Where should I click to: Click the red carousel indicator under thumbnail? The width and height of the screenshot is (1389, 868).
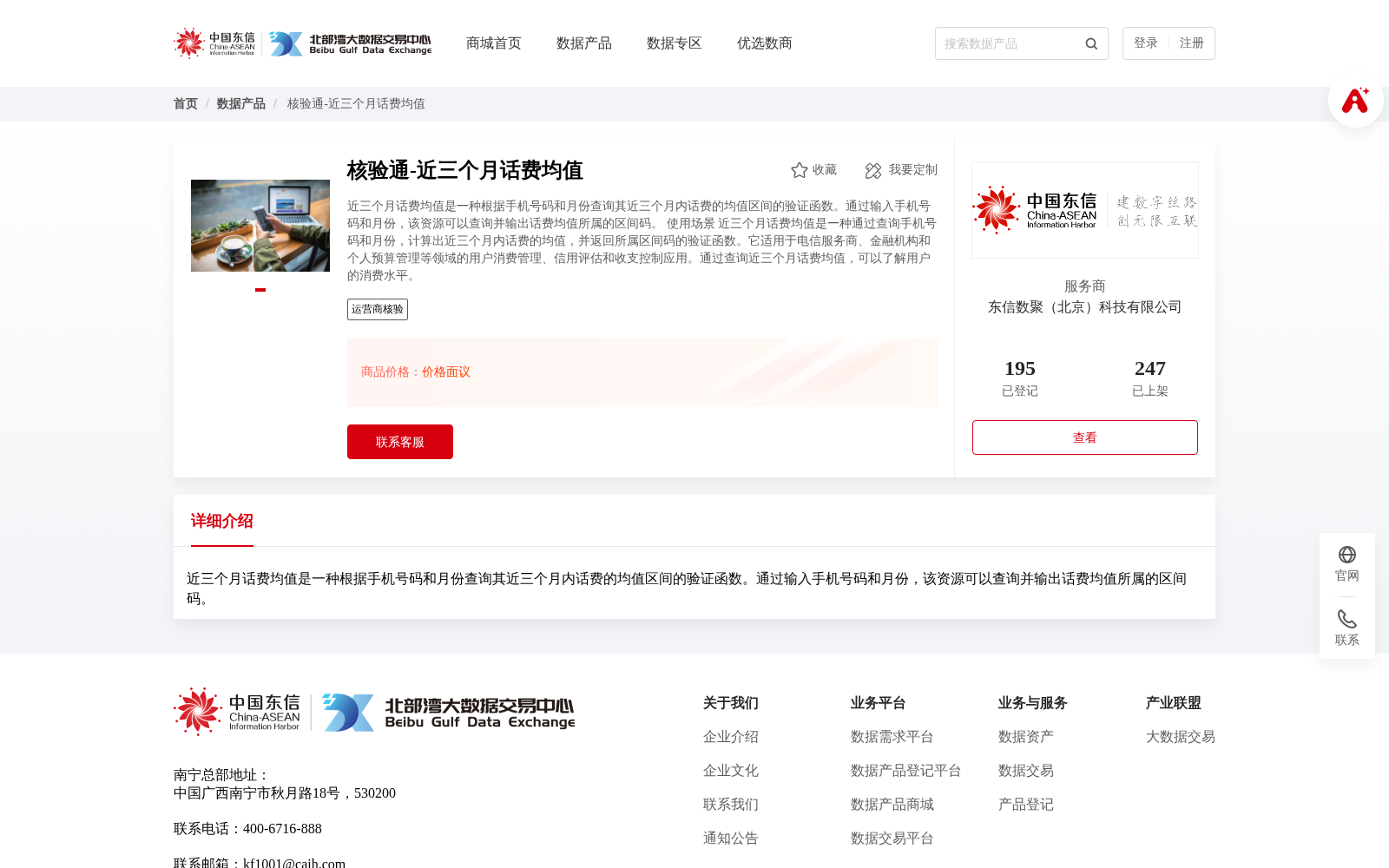pos(260,290)
